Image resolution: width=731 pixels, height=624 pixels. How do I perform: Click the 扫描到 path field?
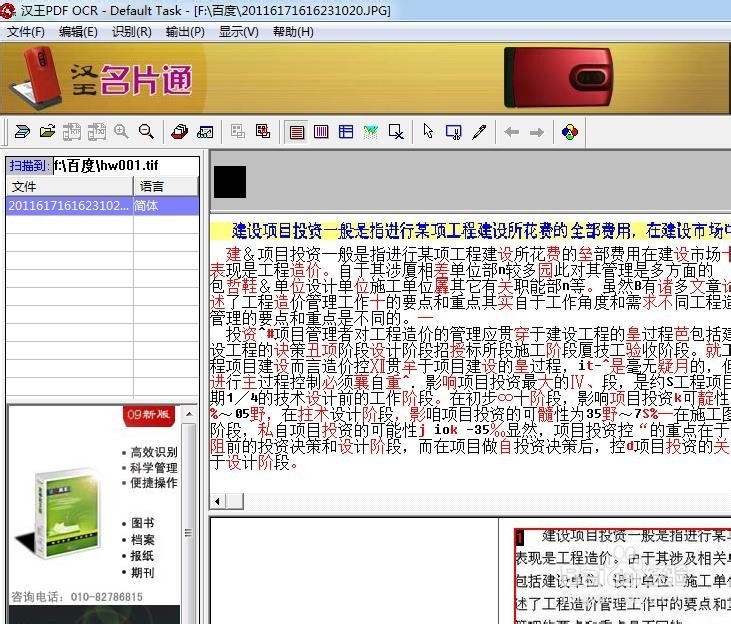126,166
